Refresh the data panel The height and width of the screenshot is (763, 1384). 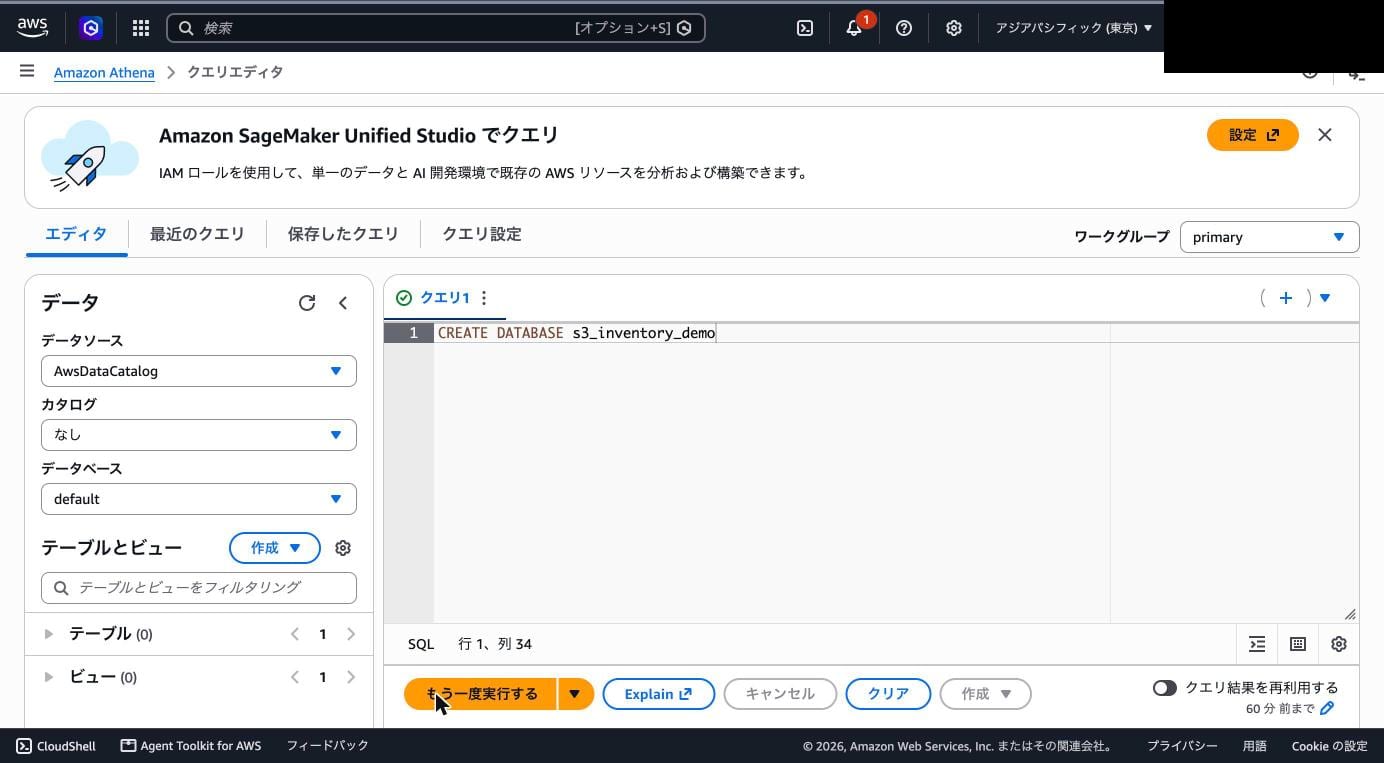pos(307,303)
